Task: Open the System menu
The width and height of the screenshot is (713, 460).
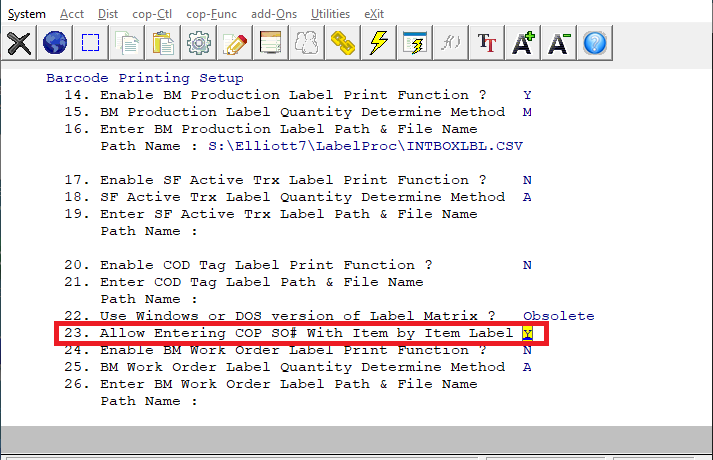Action: (26, 14)
